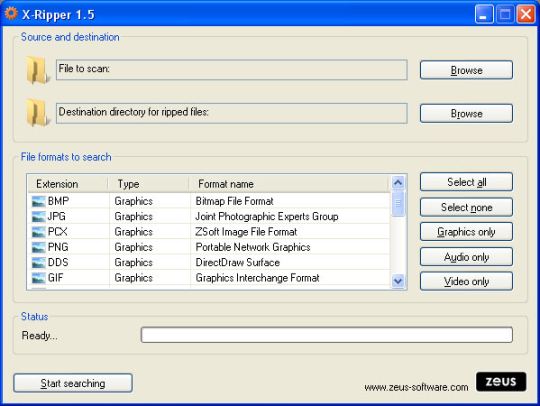Select the BMP extension entry

click(x=58, y=201)
